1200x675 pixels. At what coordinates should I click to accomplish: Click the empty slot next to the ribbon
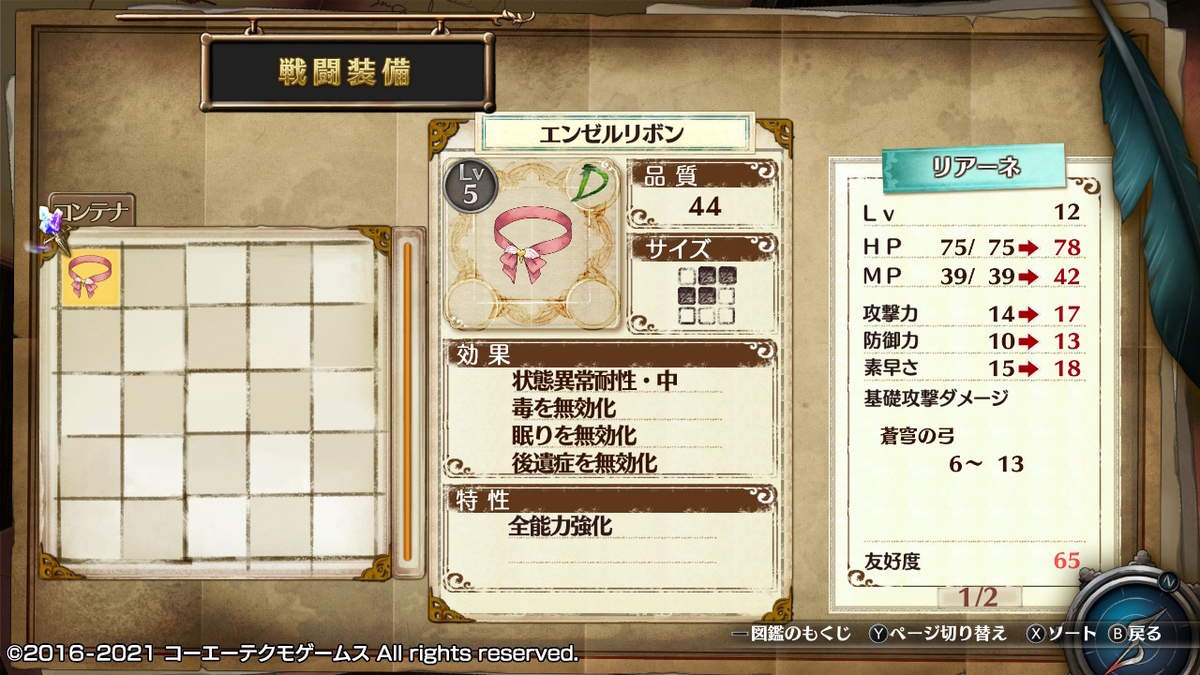[153, 276]
